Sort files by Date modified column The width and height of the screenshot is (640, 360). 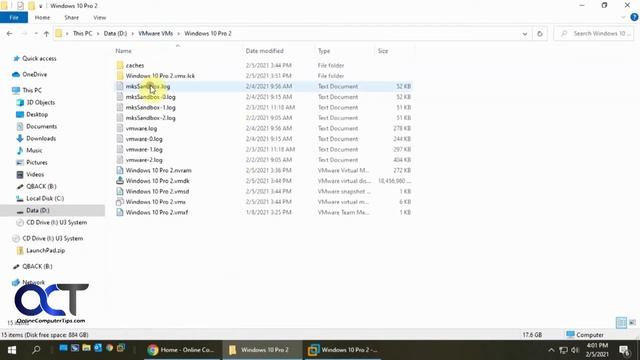[264, 51]
